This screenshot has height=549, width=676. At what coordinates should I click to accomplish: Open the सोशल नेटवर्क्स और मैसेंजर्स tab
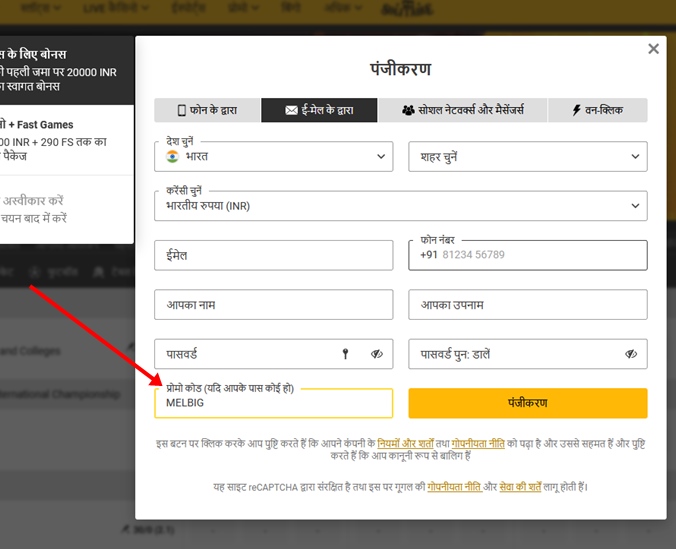tap(462, 110)
